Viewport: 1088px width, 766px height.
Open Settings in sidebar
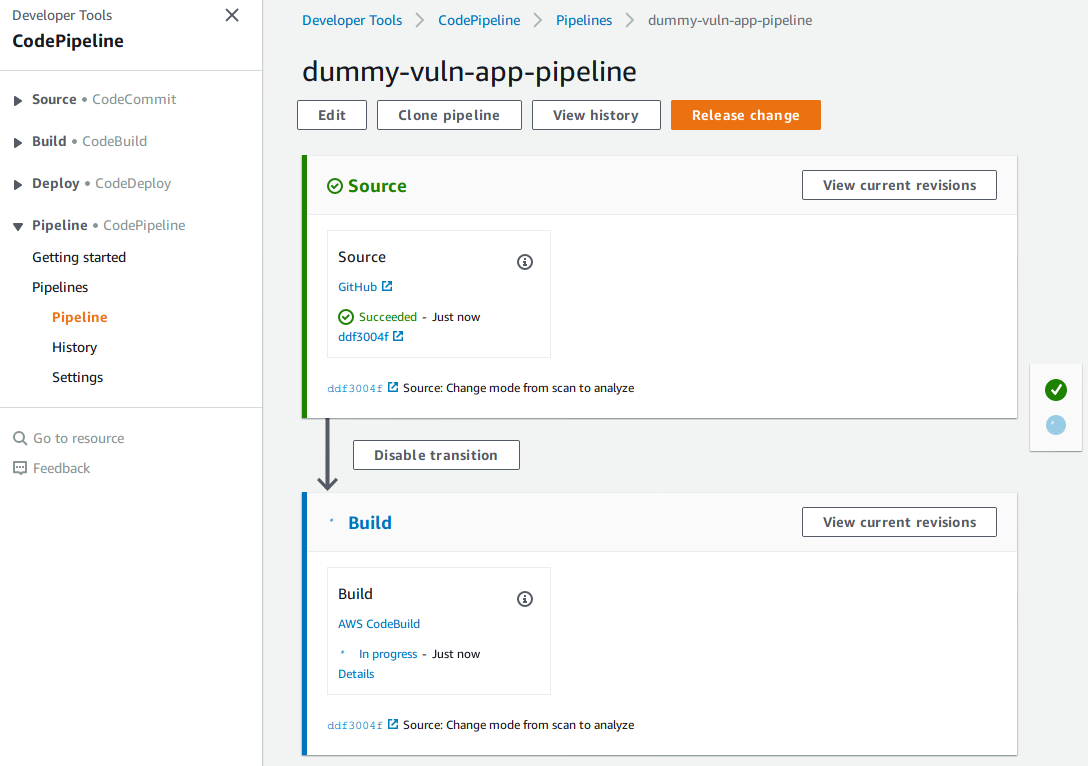(x=78, y=377)
